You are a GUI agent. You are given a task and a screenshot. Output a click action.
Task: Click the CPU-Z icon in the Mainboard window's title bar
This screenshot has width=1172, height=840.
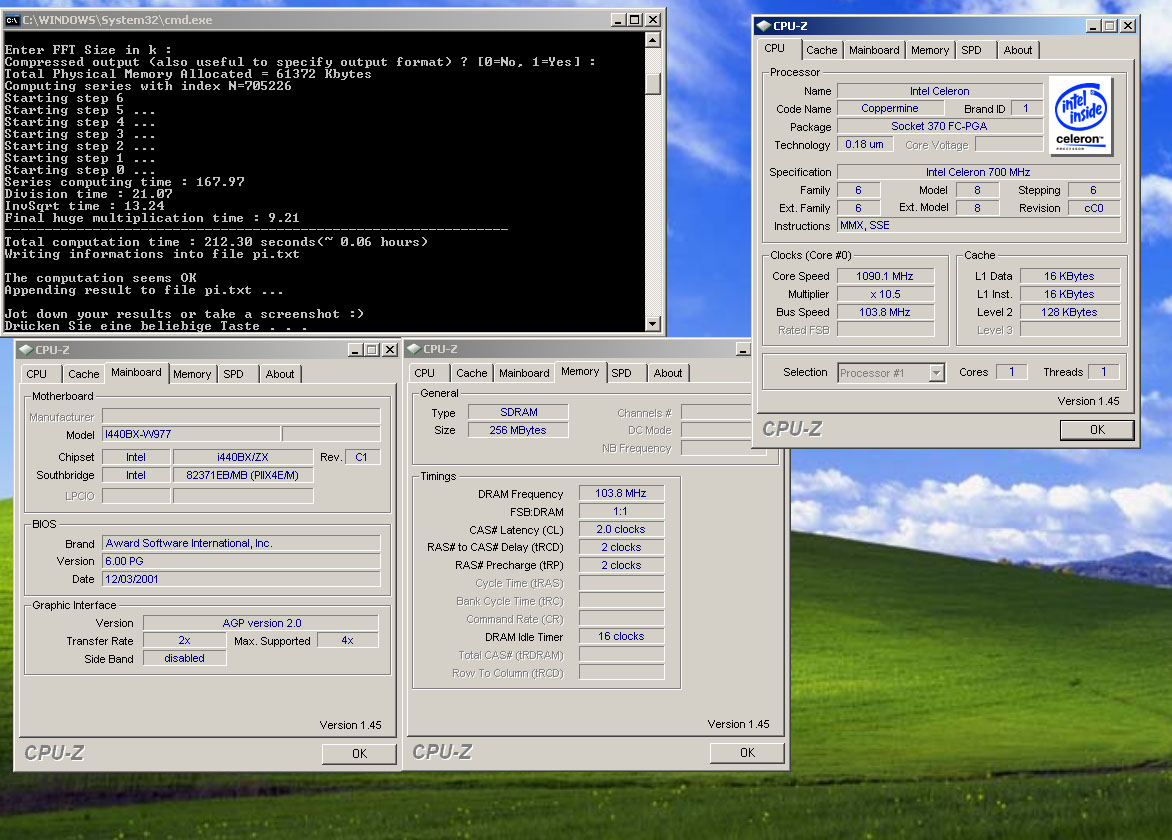point(25,350)
